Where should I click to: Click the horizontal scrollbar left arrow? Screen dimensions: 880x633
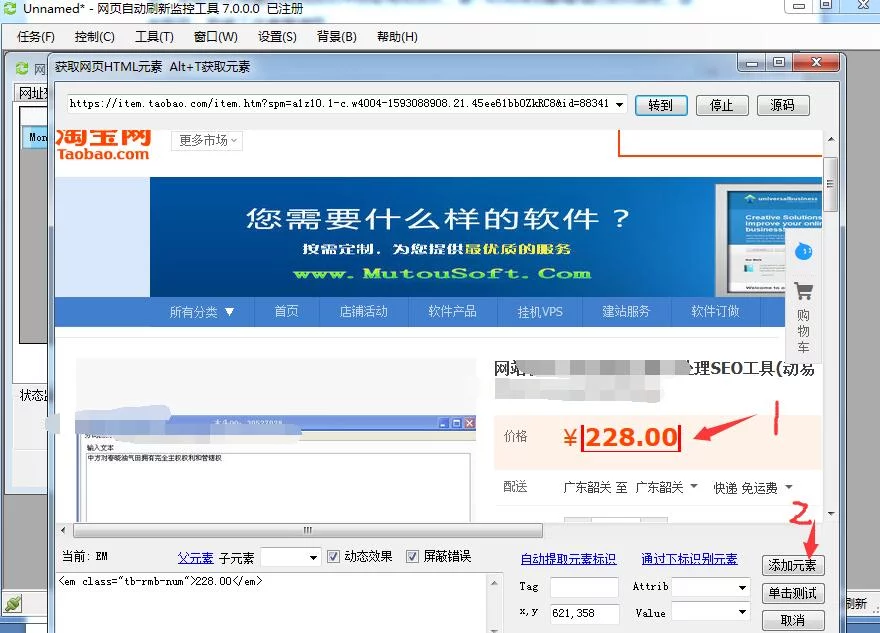point(63,530)
